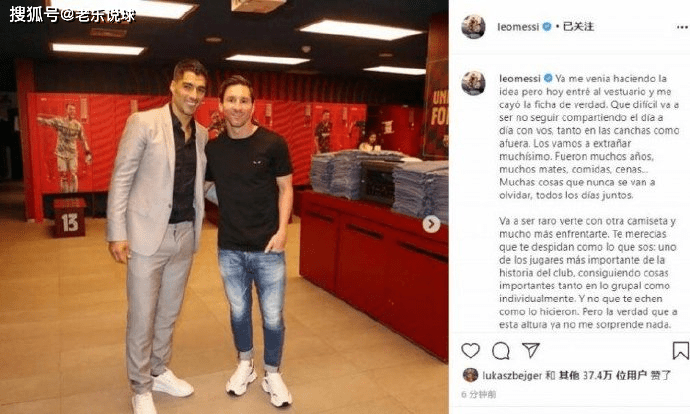Open leomessi username in the caption
The height and width of the screenshot is (414, 690).
[x=520, y=78]
